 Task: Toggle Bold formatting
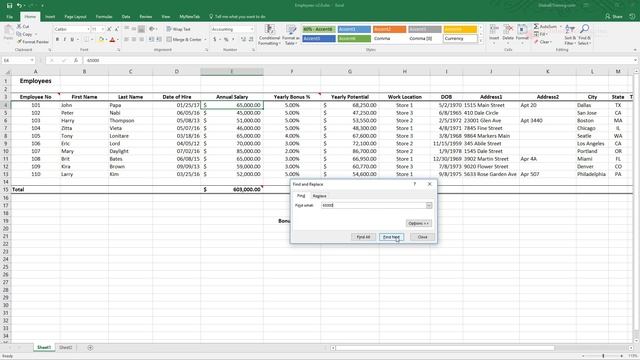(x=57, y=40)
